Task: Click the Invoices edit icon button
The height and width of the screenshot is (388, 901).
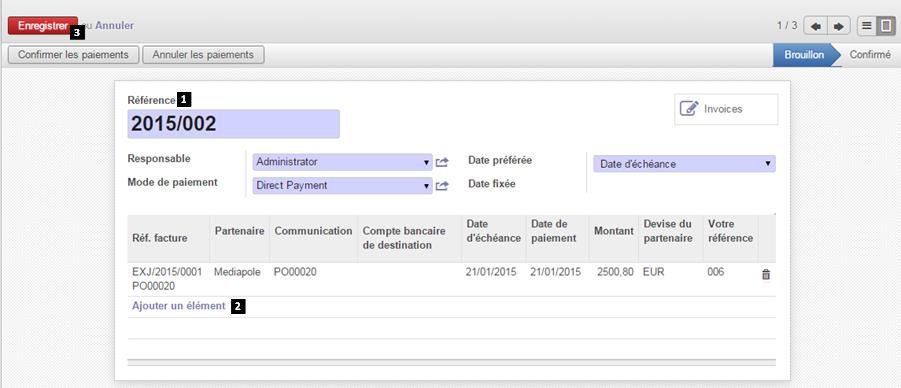Action: (x=726, y=109)
